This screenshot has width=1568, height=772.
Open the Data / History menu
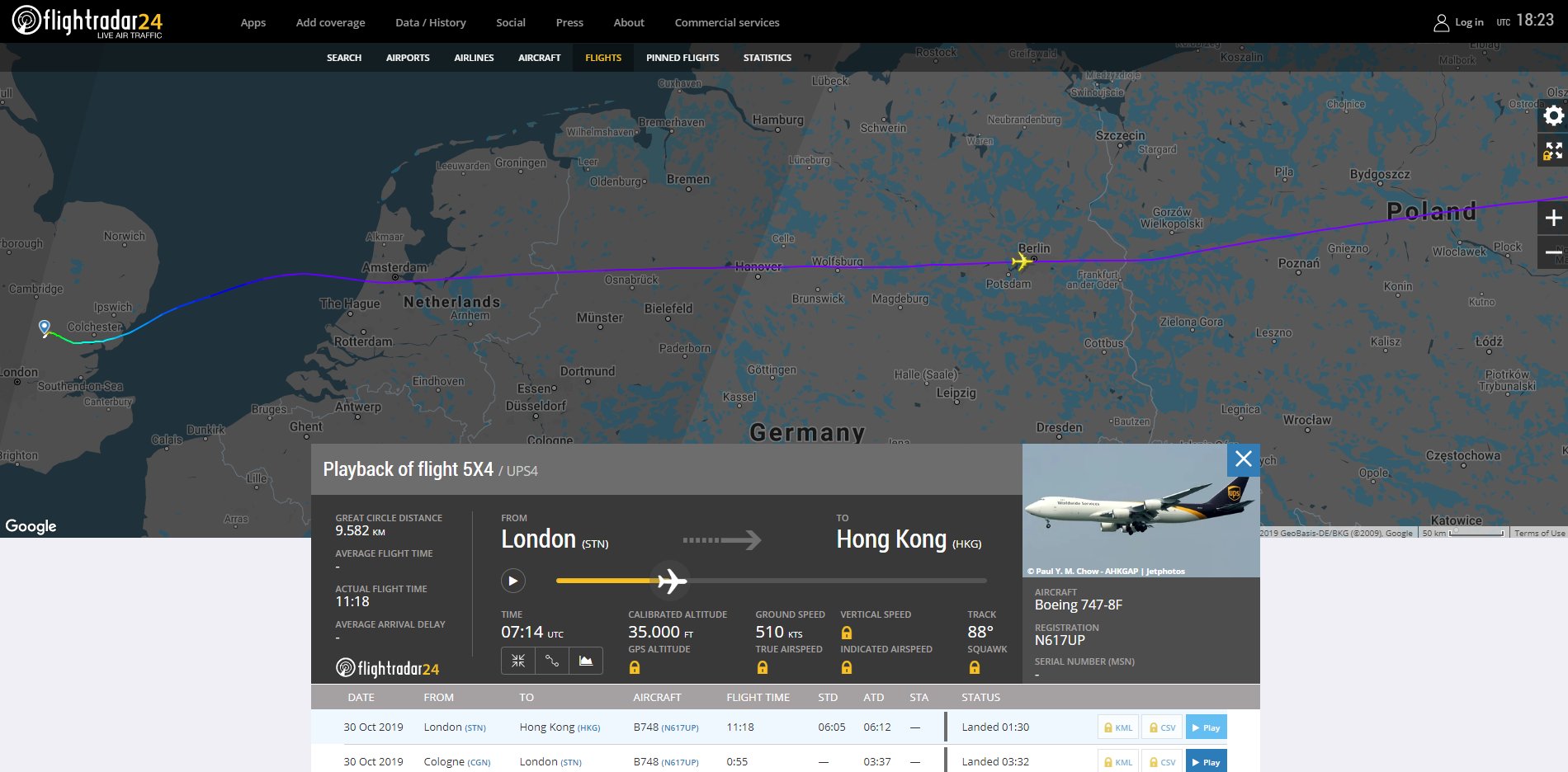pos(431,22)
